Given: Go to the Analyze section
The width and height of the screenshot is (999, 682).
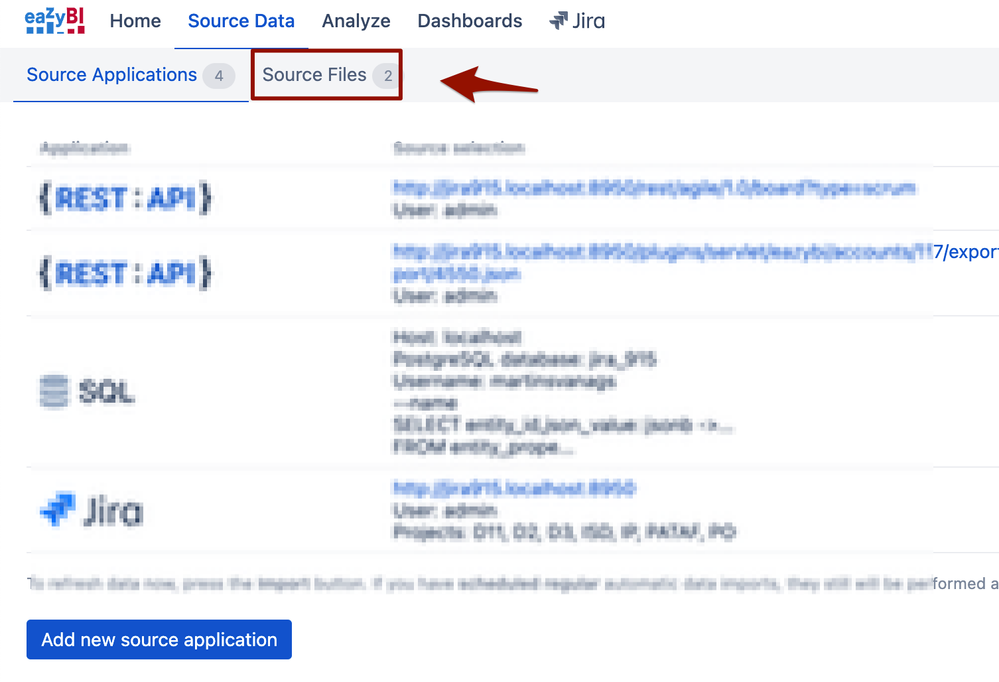Looking at the screenshot, I should (356, 21).
